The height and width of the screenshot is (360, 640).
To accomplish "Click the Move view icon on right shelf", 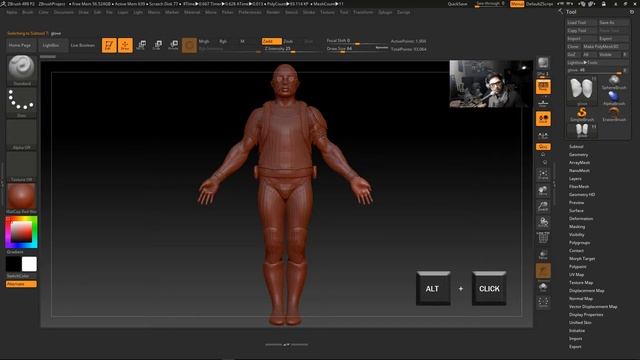I will tap(543, 191).
